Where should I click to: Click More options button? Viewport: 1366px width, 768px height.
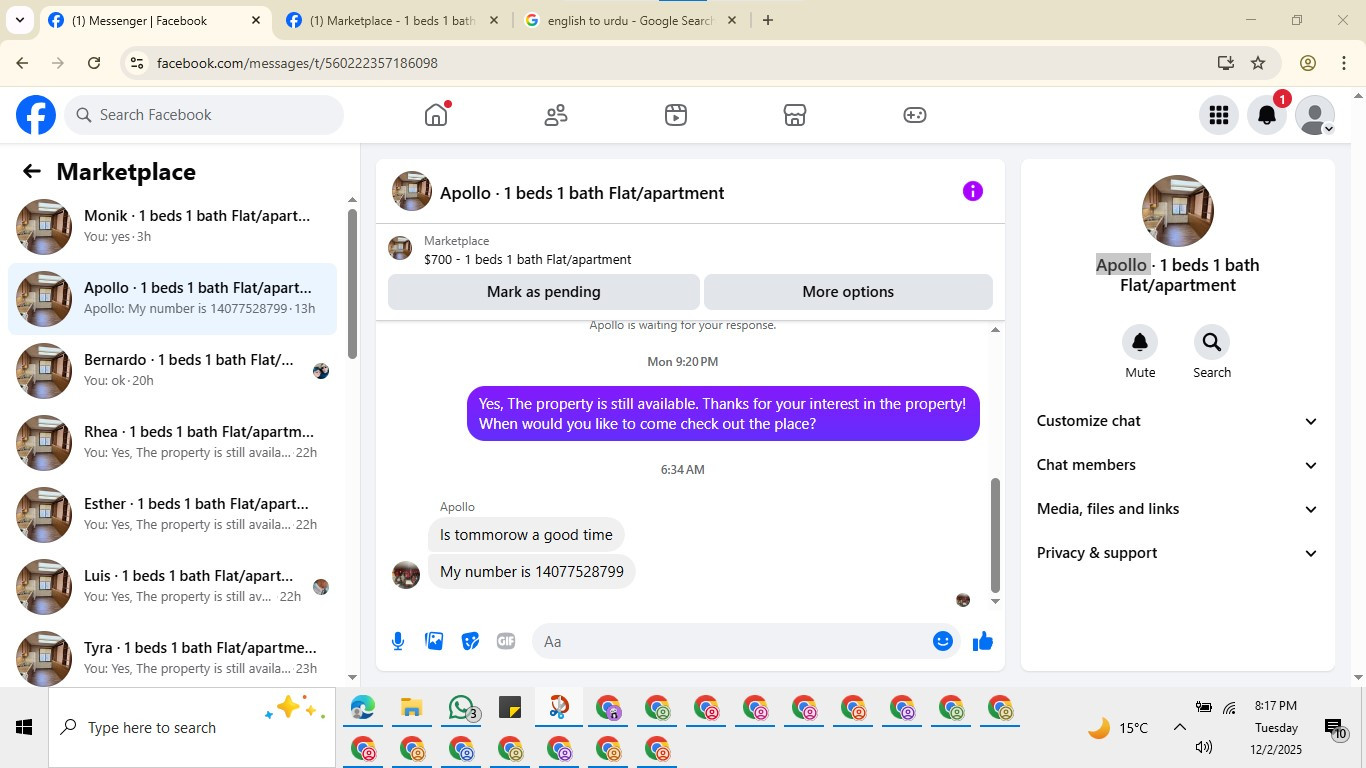(x=848, y=292)
